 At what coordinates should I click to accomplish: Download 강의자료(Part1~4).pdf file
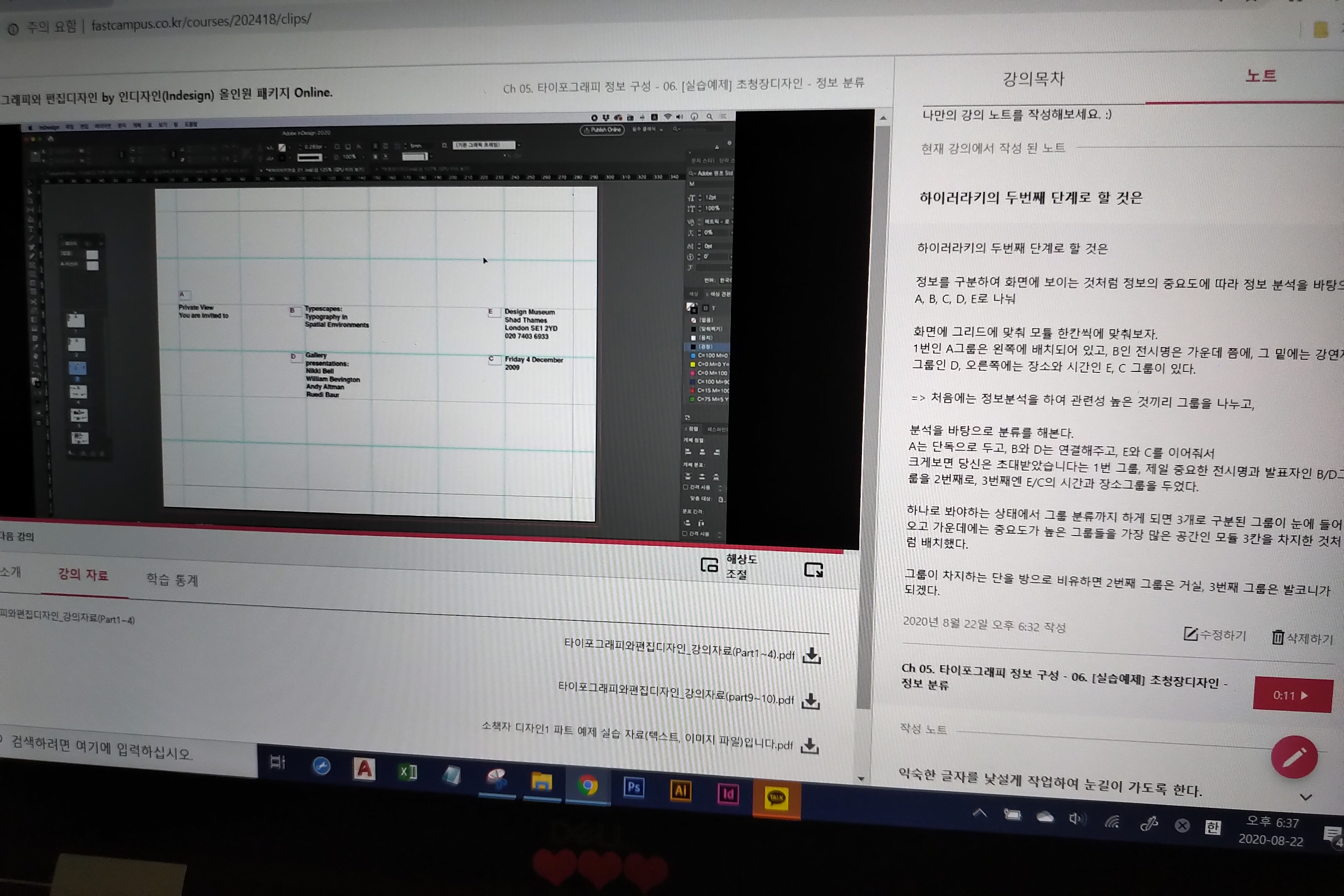pyautogui.click(x=812, y=656)
